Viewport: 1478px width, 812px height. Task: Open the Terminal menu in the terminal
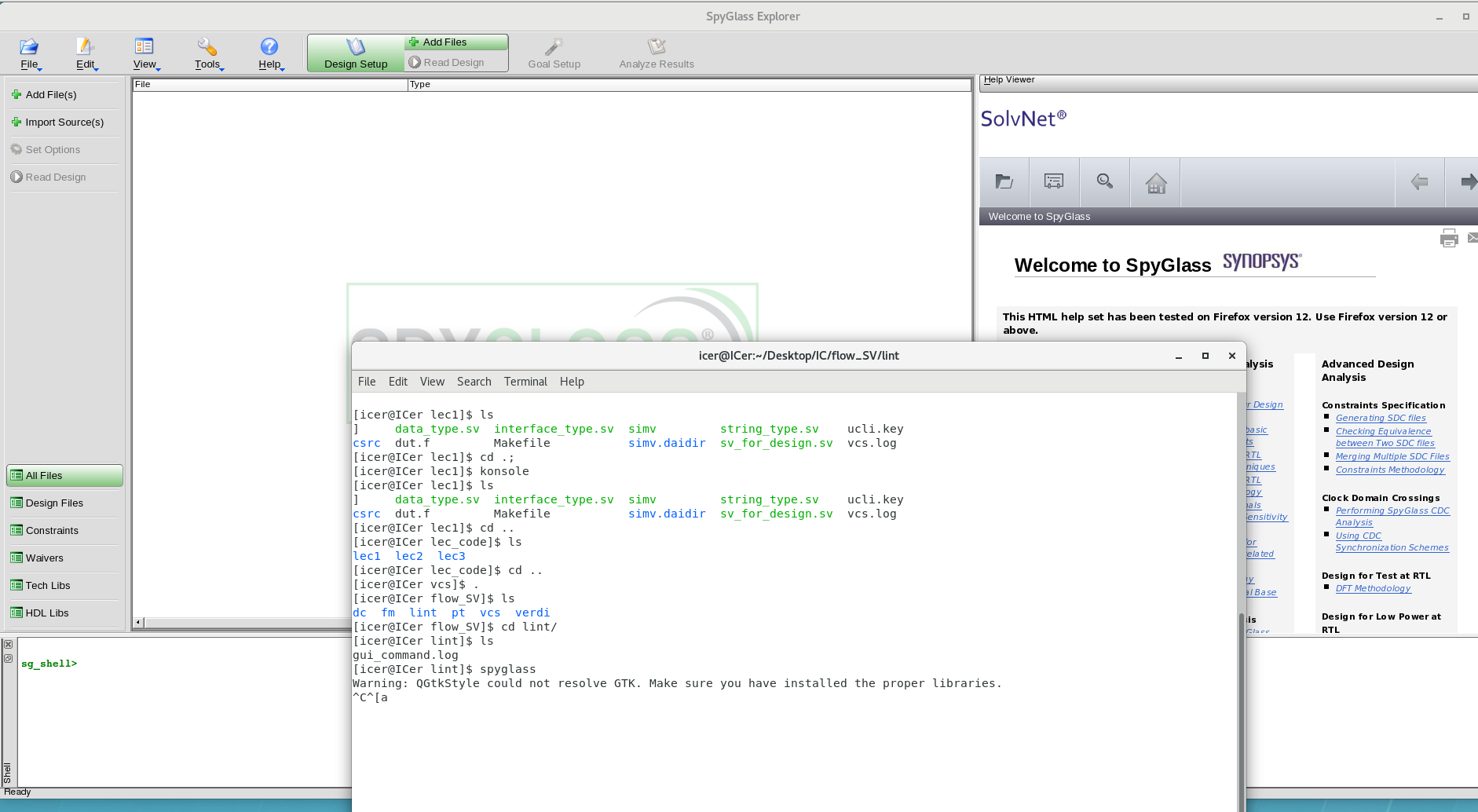tap(525, 382)
